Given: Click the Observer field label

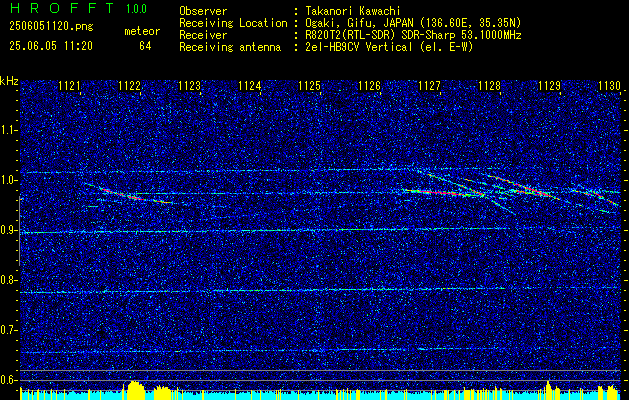Looking at the screenshot, I should [x=203, y=11].
